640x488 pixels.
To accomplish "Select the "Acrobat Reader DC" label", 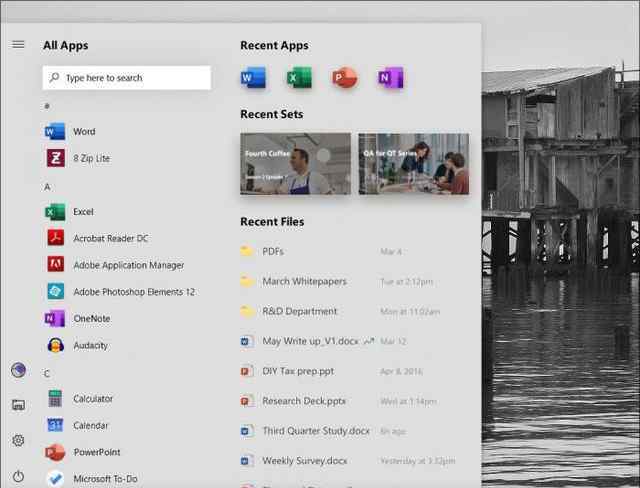I will 111,238.
